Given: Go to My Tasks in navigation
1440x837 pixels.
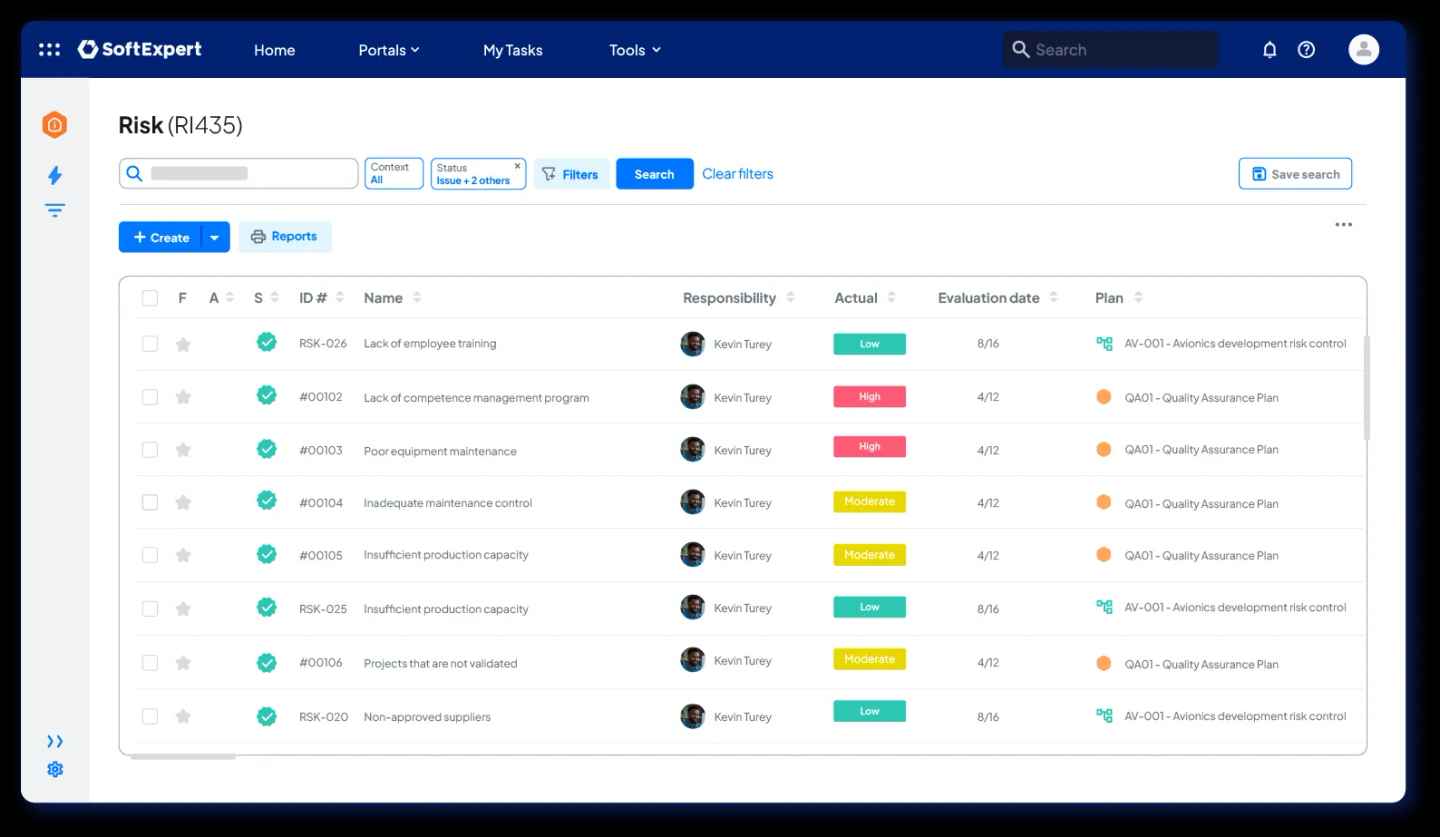Looking at the screenshot, I should pos(512,50).
